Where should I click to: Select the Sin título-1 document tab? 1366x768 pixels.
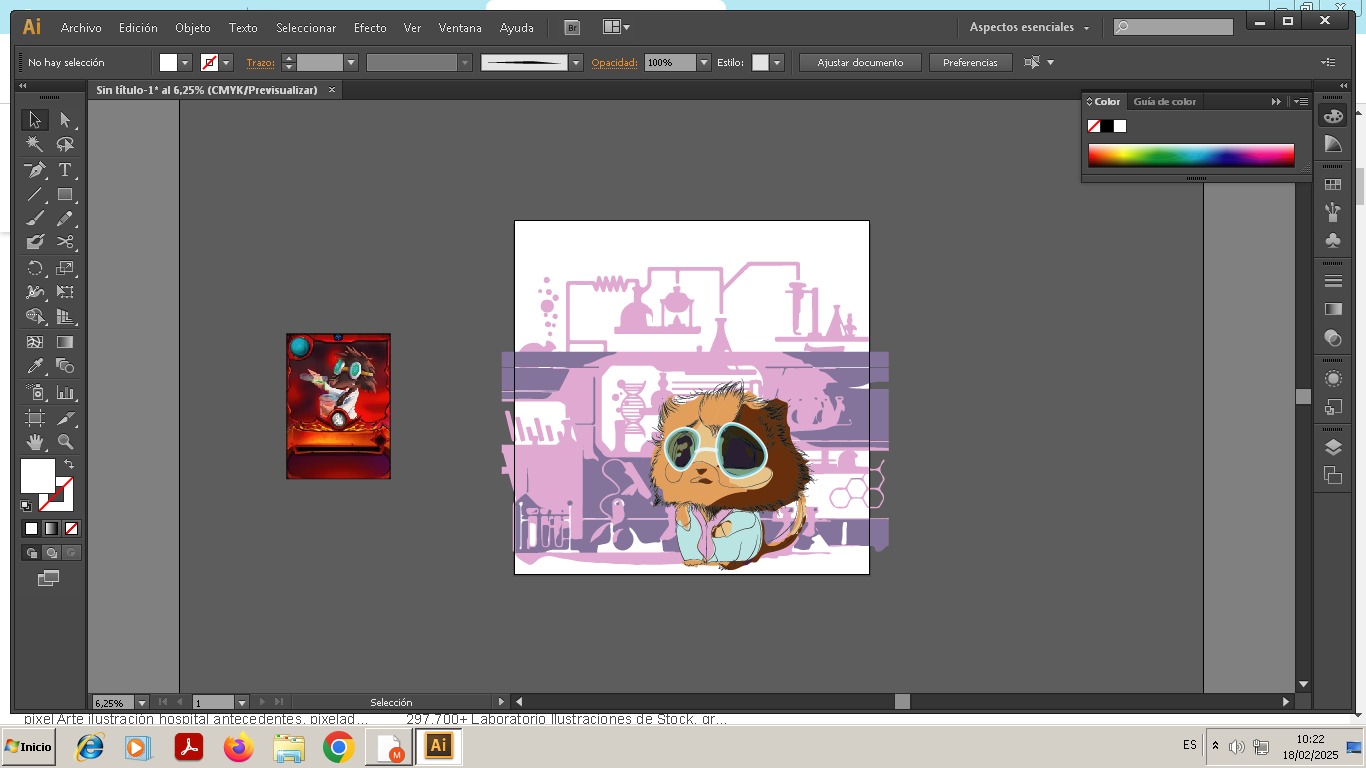pos(206,90)
